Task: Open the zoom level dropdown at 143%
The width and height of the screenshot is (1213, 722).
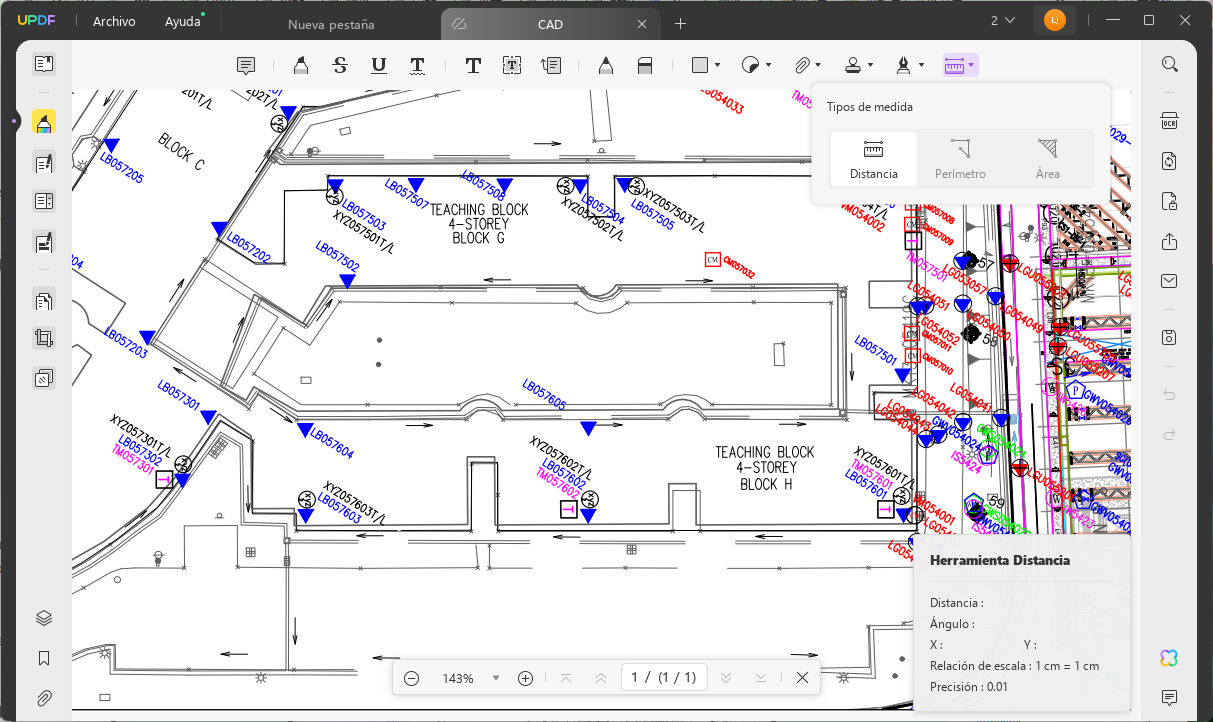Action: click(x=496, y=678)
